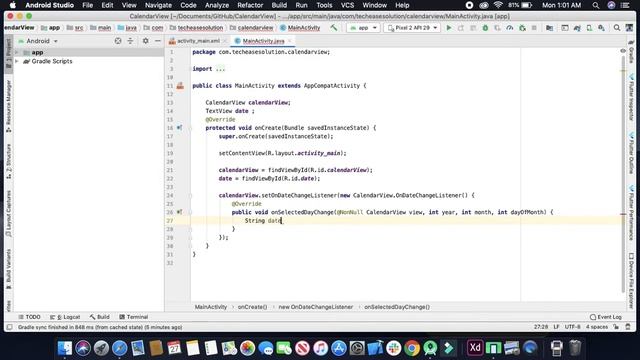Click the override gutter marker on line 26

pos(179,212)
